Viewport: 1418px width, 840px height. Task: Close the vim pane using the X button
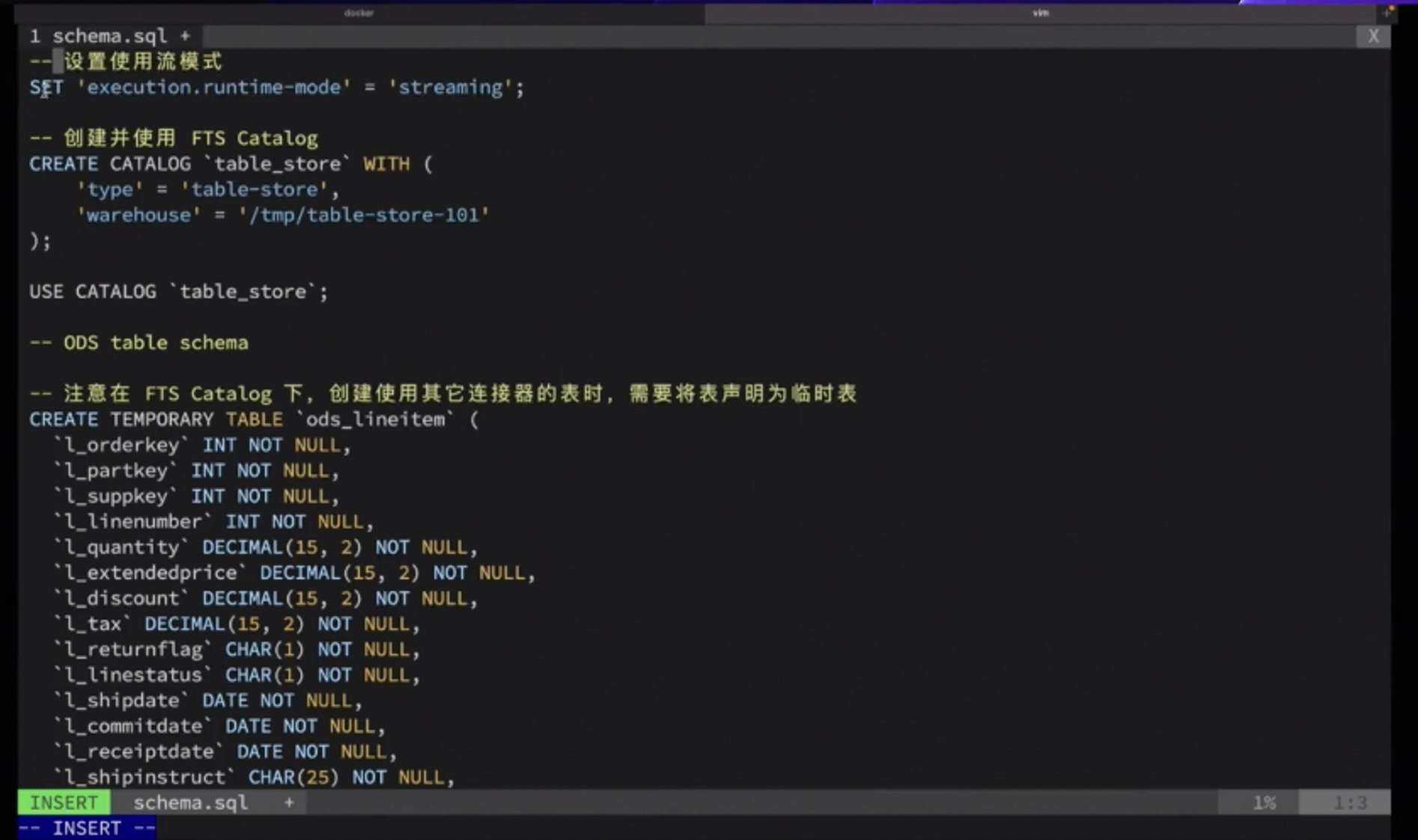click(1374, 36)
